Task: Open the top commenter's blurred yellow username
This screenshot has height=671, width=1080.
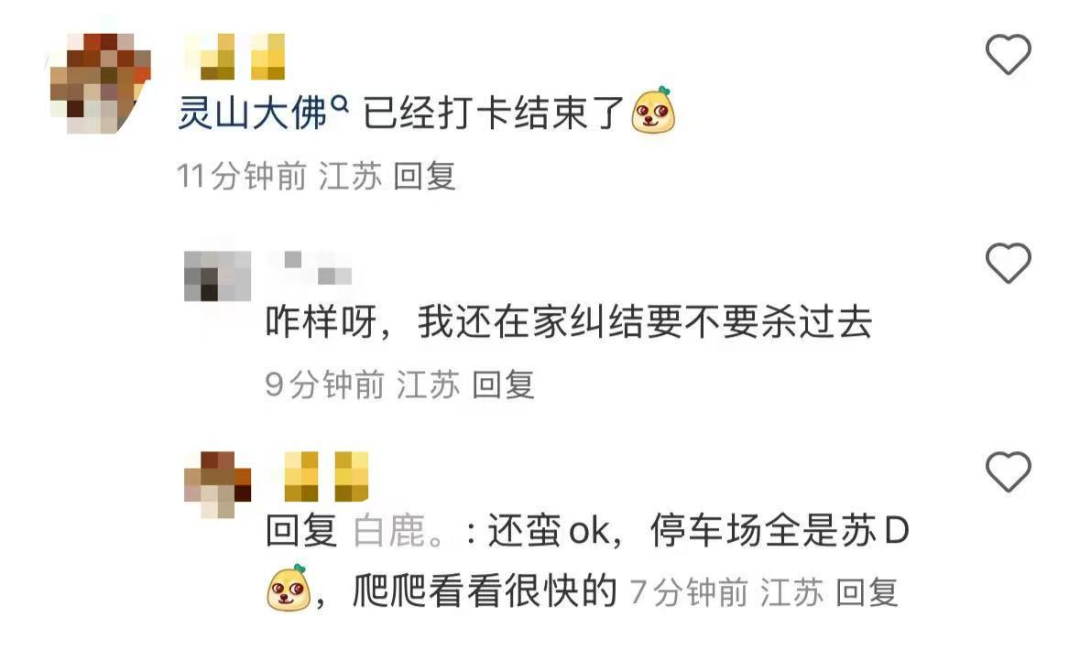Action: (x=235, y=56)
